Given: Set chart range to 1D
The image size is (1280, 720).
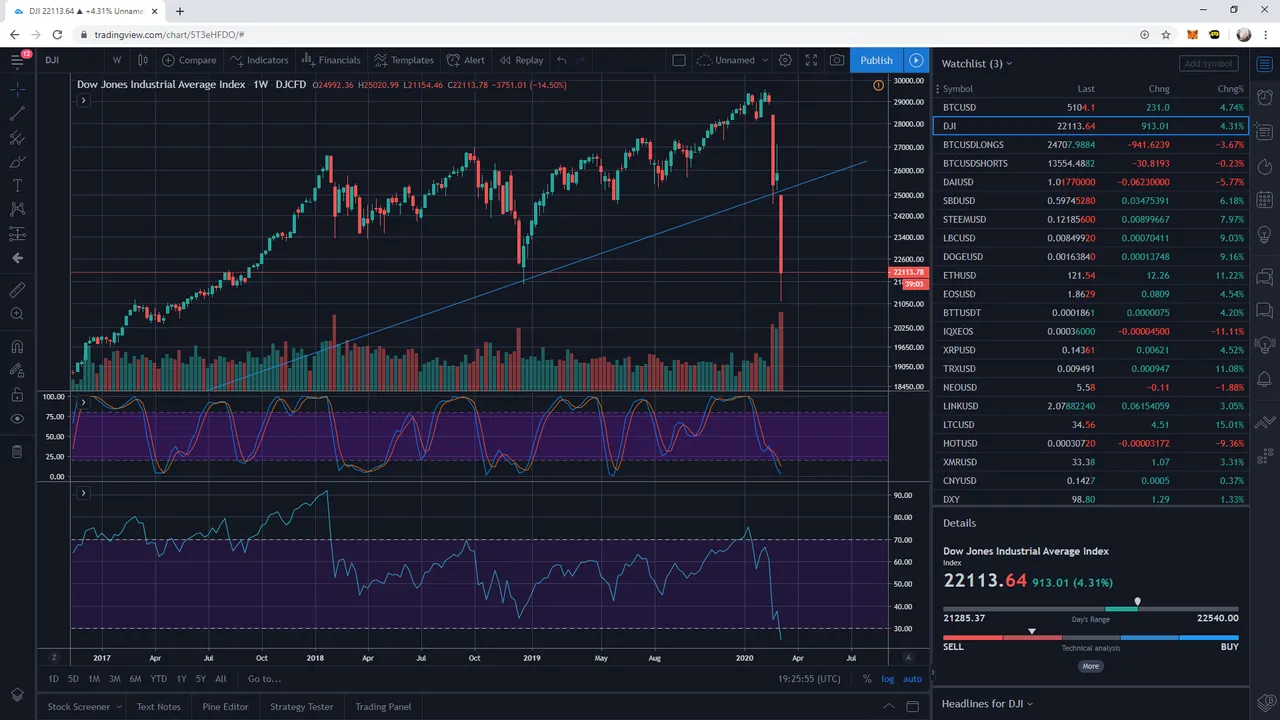Looking at the screenshot, I should [x=53, y=679].
